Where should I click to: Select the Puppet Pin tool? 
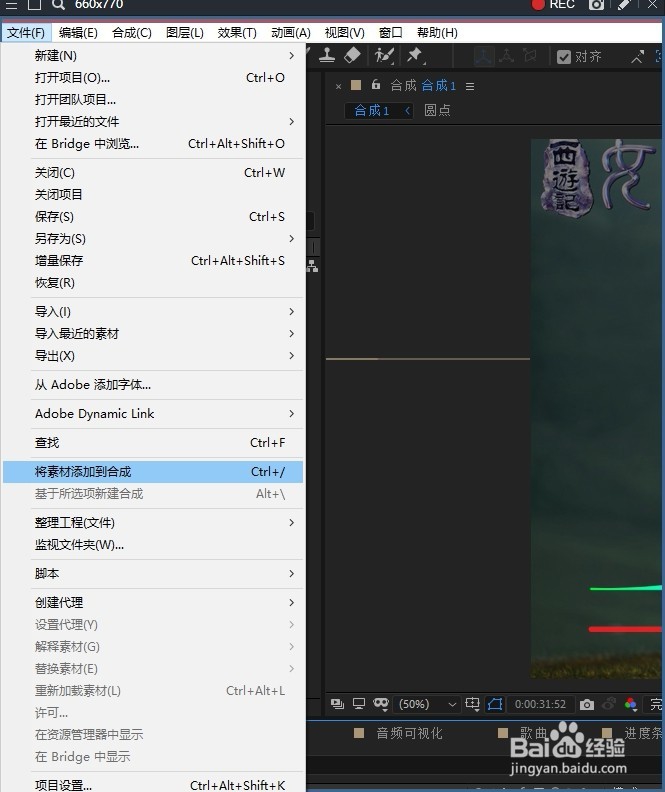click(x=415, y=55)
